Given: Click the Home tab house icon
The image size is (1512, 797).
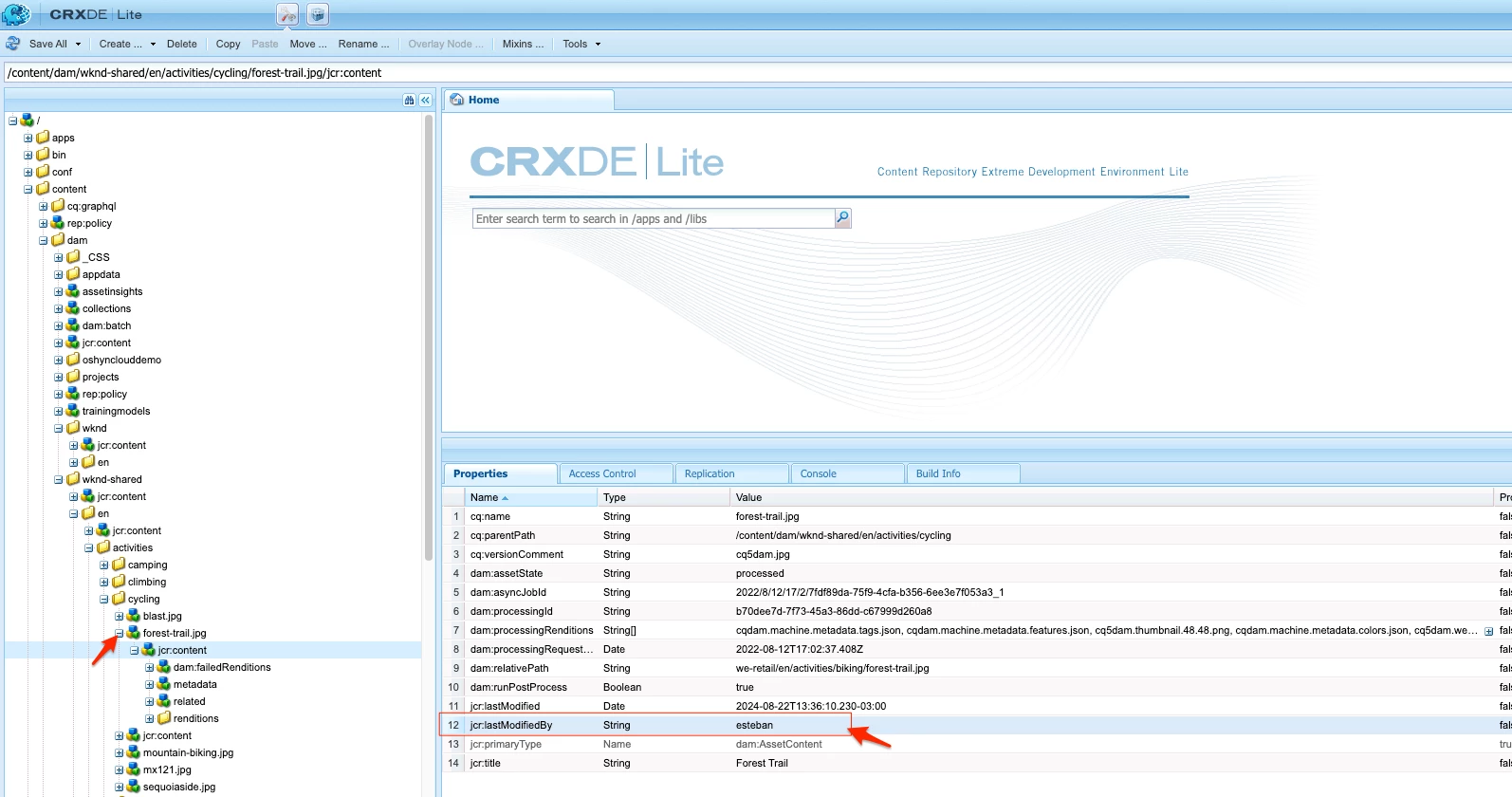Looking at the screenshot, I should click(x=457, y=100).
